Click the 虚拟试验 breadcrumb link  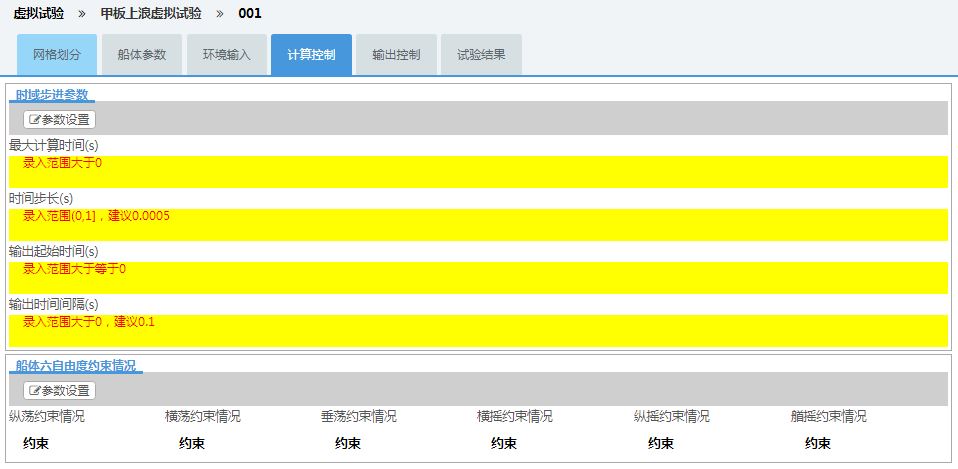38,13
